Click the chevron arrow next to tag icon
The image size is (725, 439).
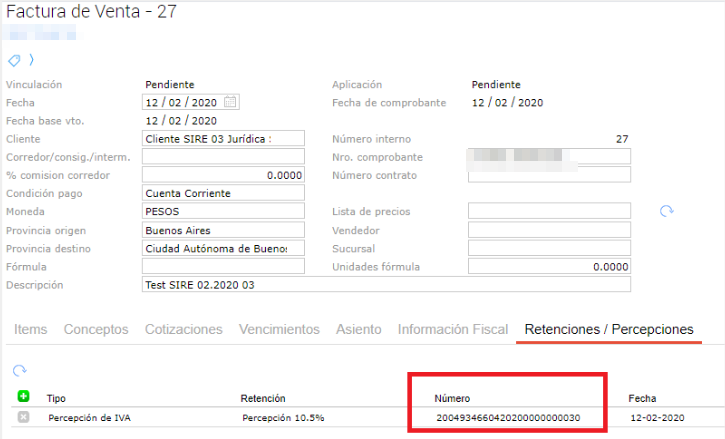pyautogui.click(x=31, y=60)
